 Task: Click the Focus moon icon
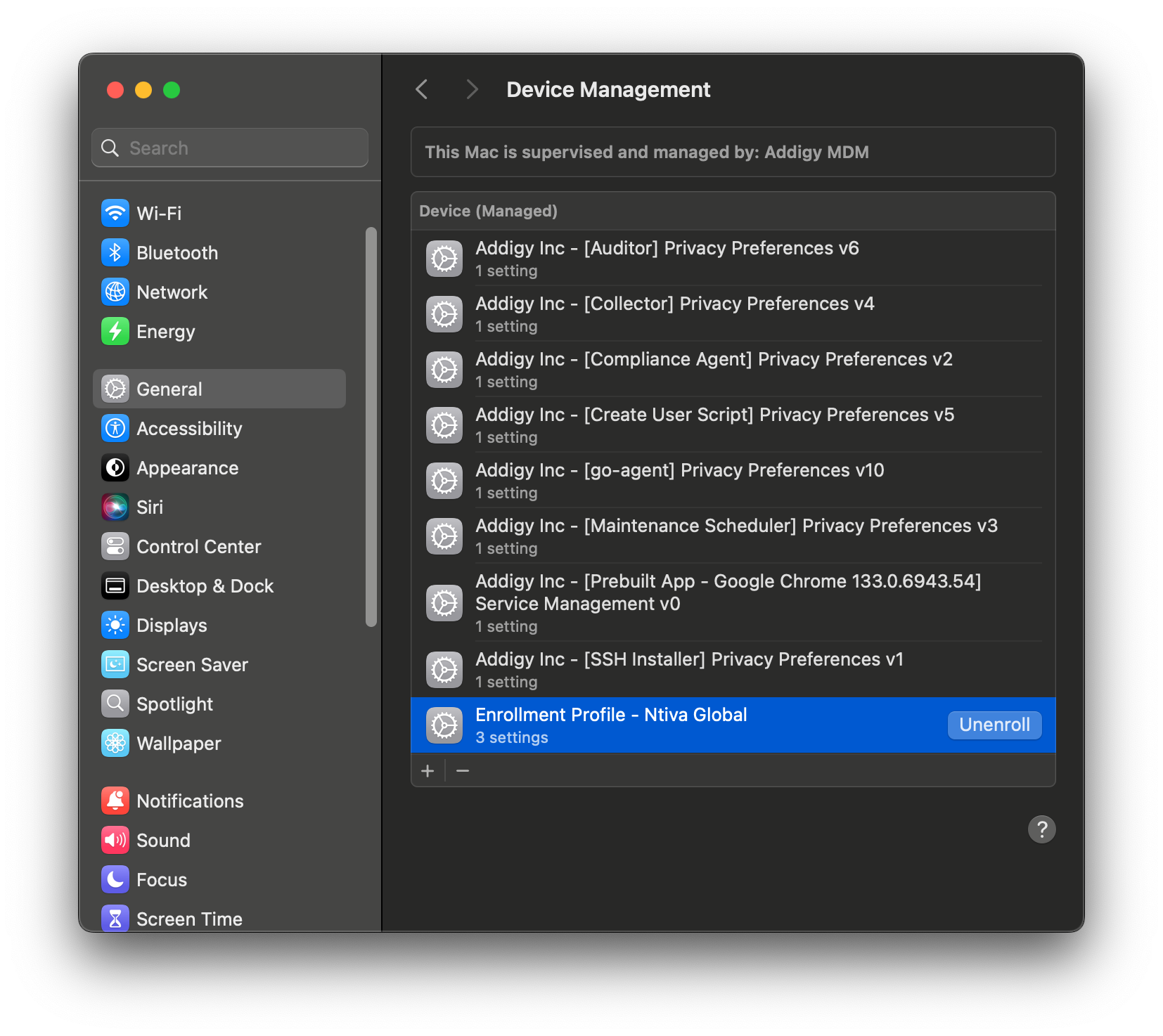(115, 879)
